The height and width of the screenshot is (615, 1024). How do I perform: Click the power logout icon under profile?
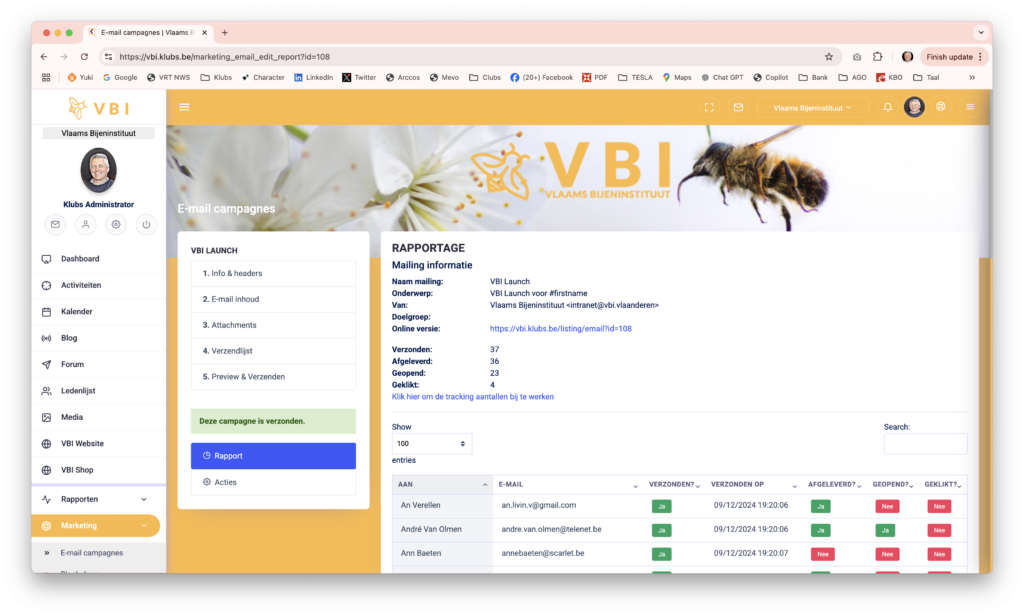tap(146, 225)
